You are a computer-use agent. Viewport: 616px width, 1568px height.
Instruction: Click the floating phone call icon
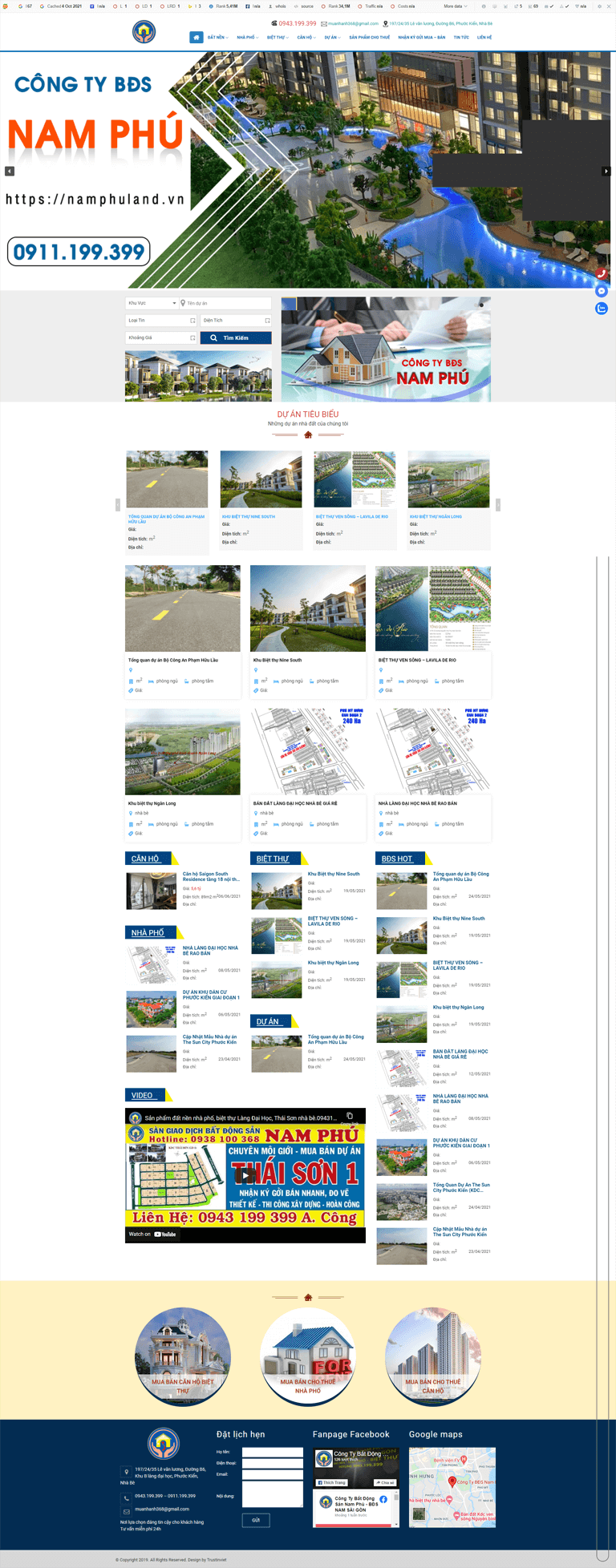[x=602, y=273]
